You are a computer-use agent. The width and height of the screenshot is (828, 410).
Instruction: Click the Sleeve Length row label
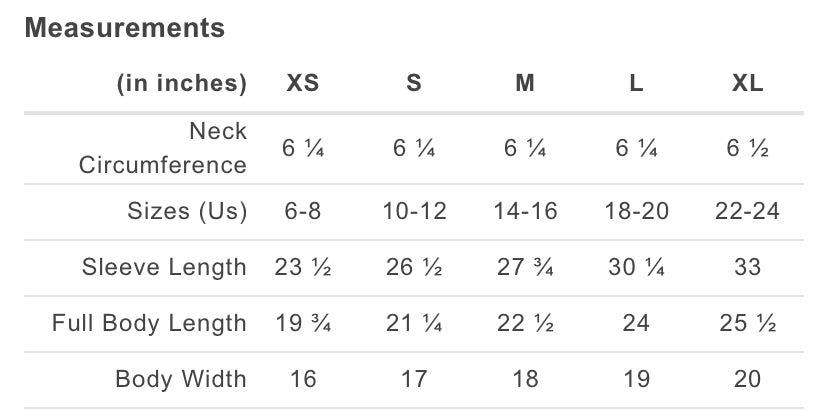164,268
